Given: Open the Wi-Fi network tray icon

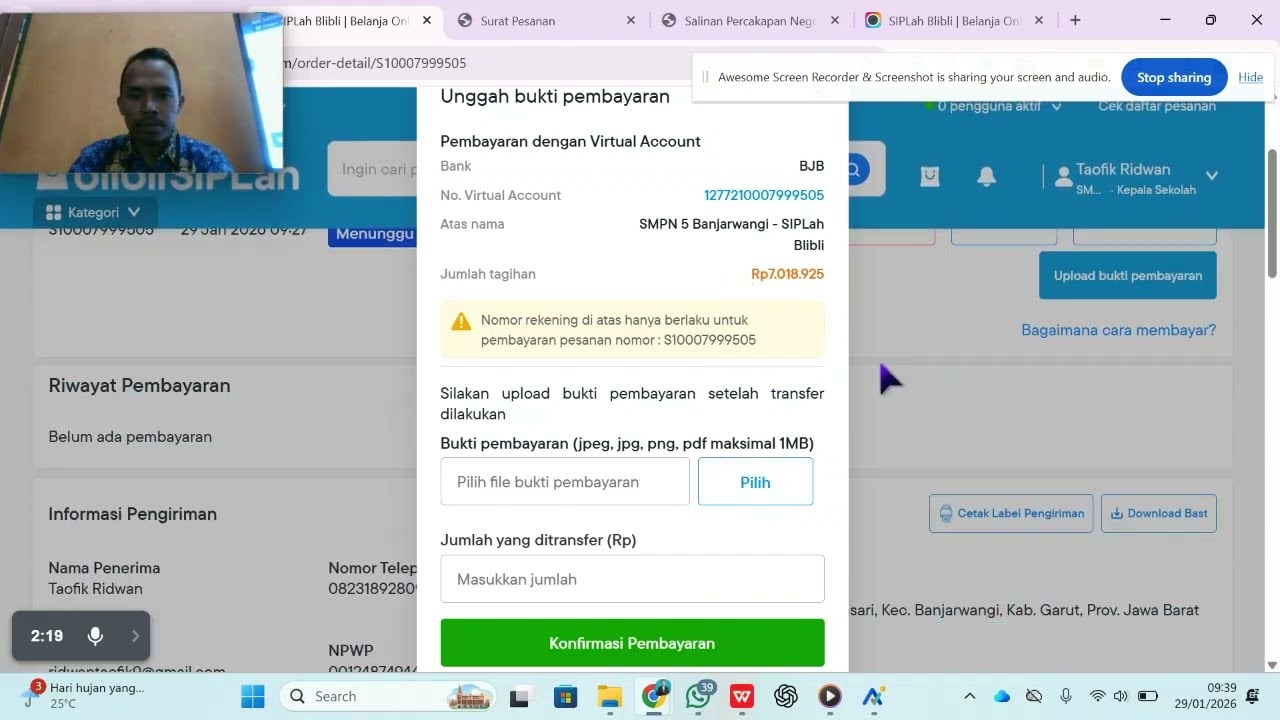Looking at the screenshot, I should (x=1098, y=696).
